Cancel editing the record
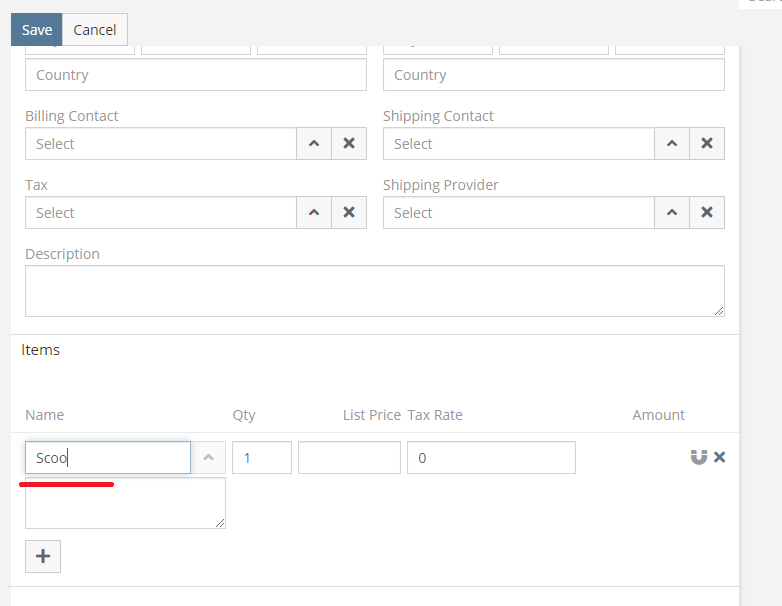Viewport: 782px width, 606px height. [95, 30]
